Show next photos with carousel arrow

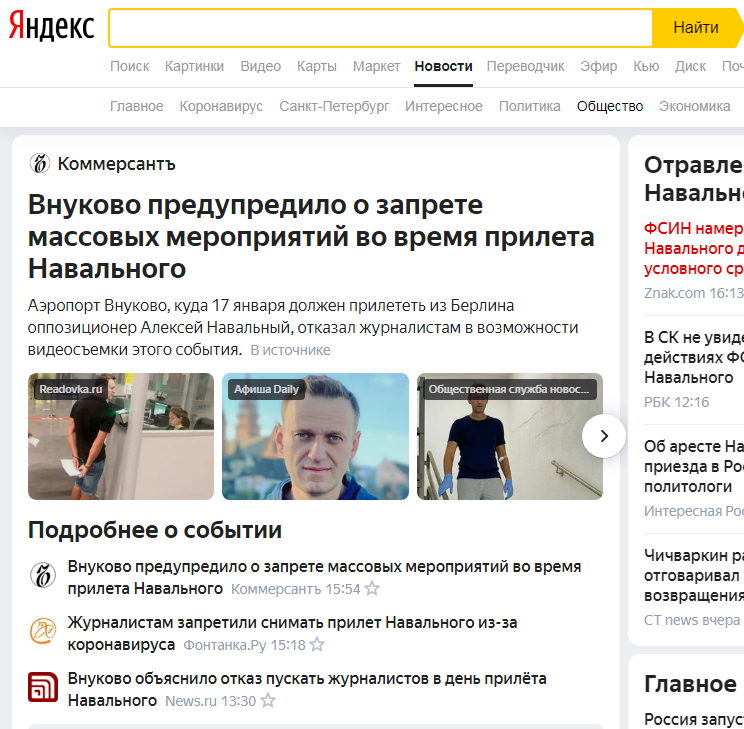[x=604, y=436]
